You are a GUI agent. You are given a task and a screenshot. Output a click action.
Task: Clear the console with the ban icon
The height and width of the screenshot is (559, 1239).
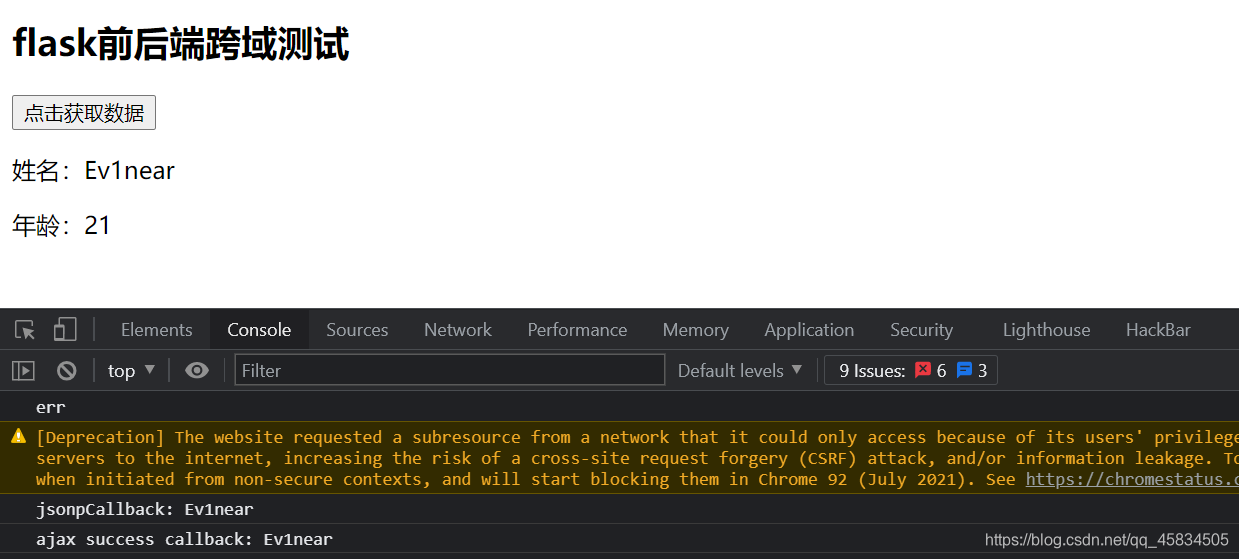[67, 371]
